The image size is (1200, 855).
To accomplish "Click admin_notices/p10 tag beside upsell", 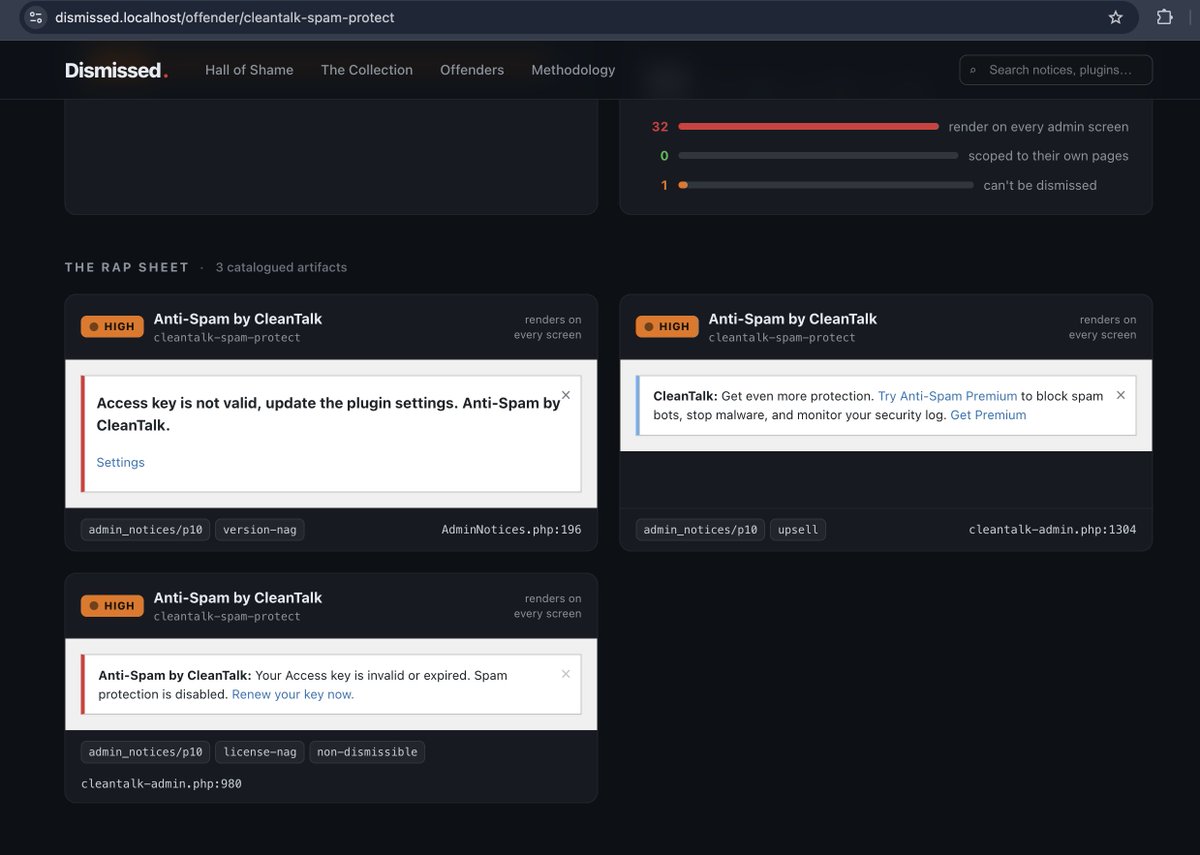I will (x=701, y=530).
